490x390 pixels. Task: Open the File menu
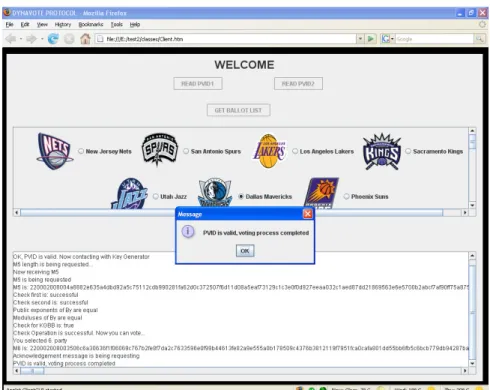(10, 24)
